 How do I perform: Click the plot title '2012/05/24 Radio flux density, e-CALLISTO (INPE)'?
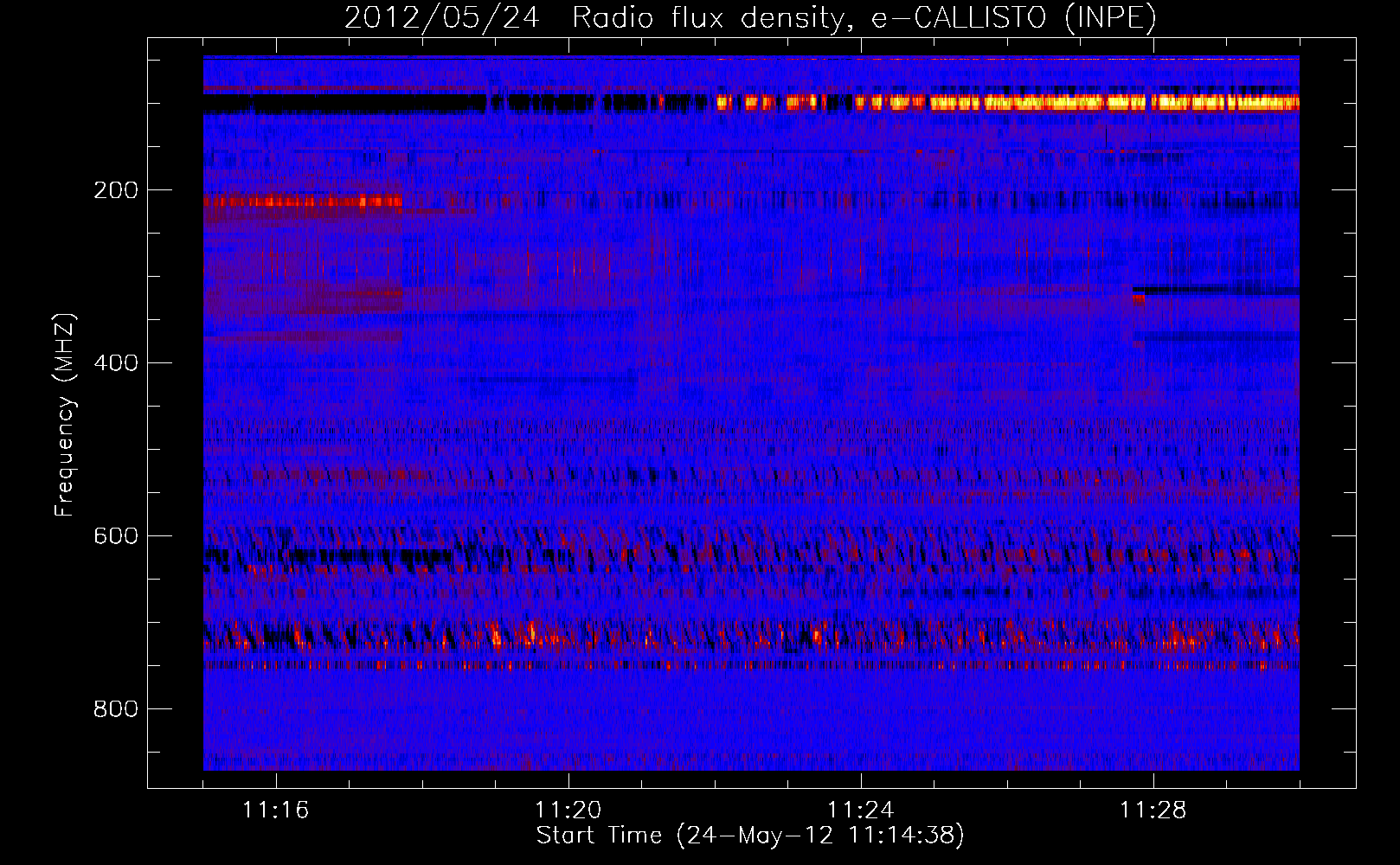(x=750, y=17)
